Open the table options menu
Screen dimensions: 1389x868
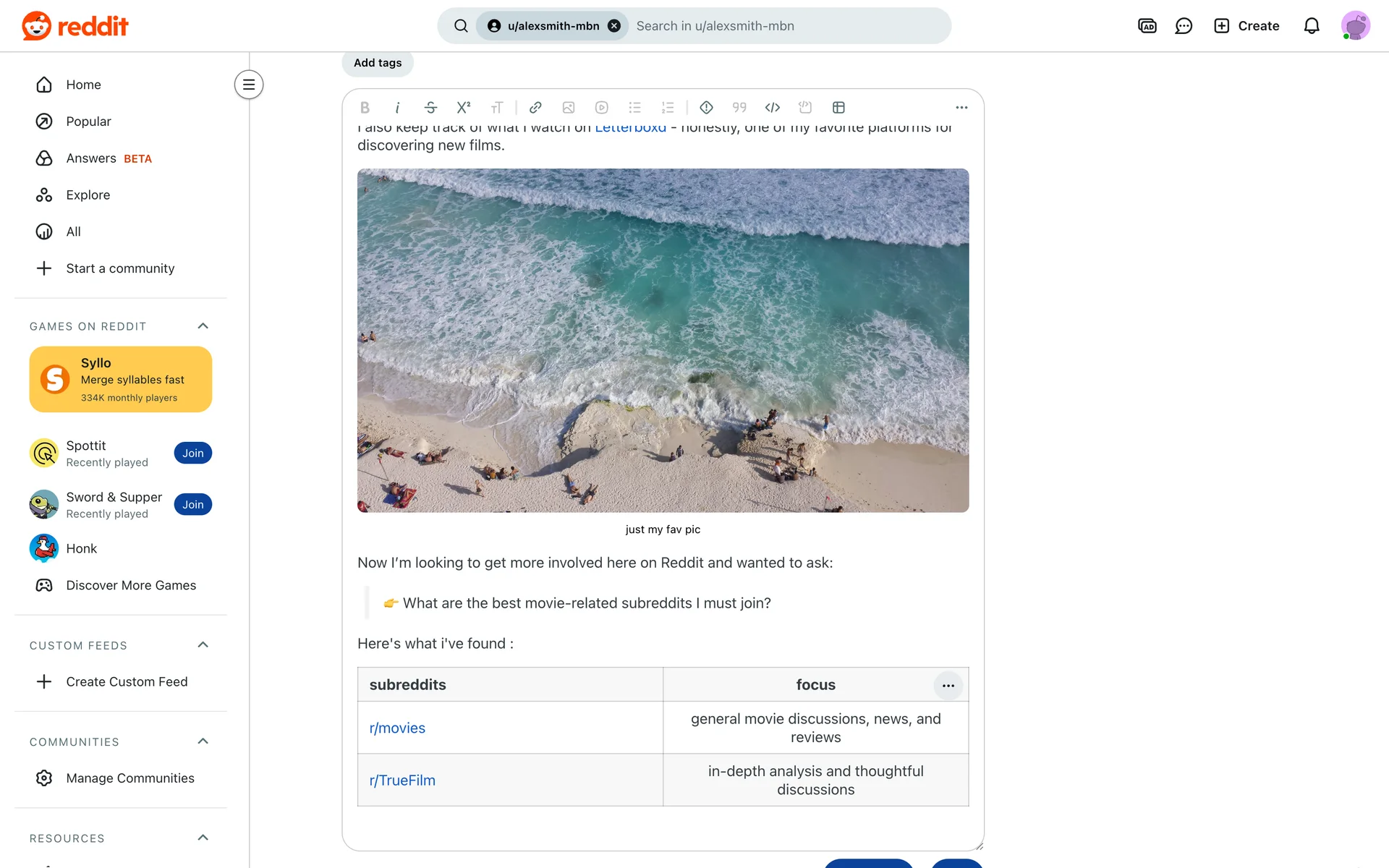coord(948,685)
